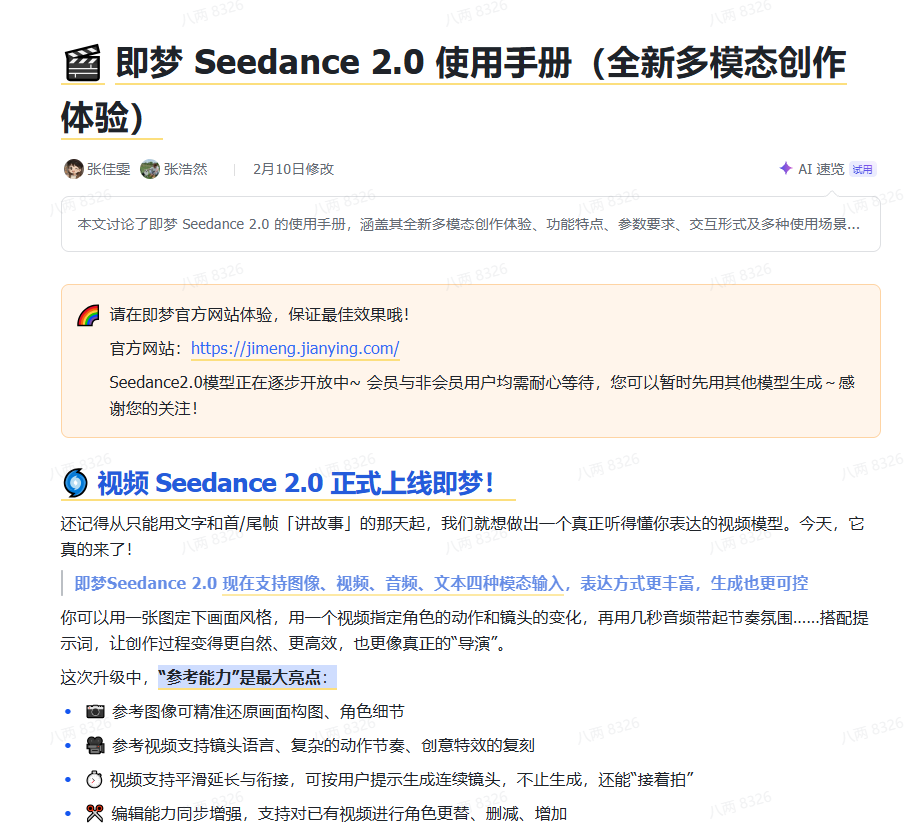The image size is (915, 828).
Task: Click the movie camera emoji in the 参考视频 bullet
Action: pos(95,745)
